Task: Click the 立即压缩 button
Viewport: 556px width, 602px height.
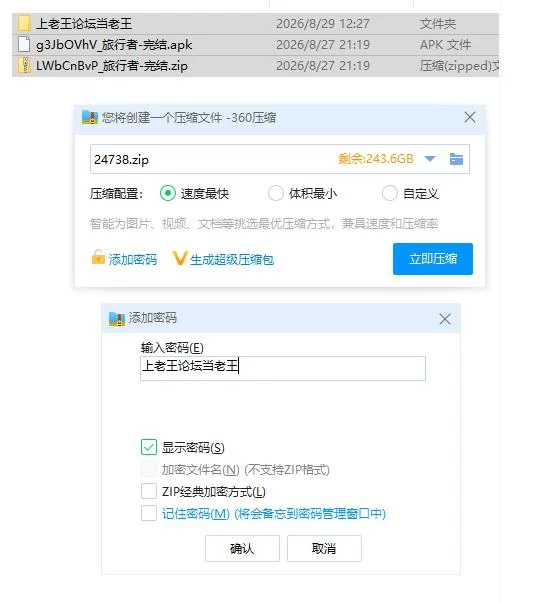Action: pyautogui.click(x=433, y=259)
